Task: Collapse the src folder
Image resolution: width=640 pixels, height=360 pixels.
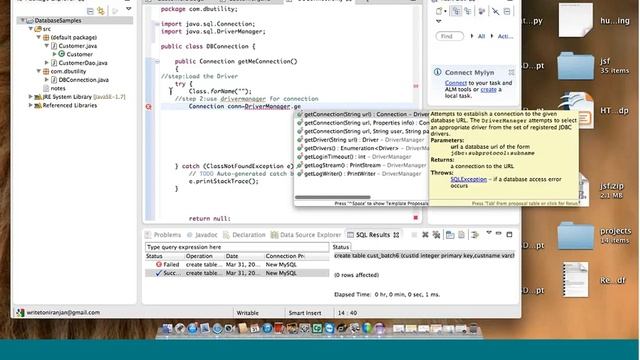Action: (31, 29)
